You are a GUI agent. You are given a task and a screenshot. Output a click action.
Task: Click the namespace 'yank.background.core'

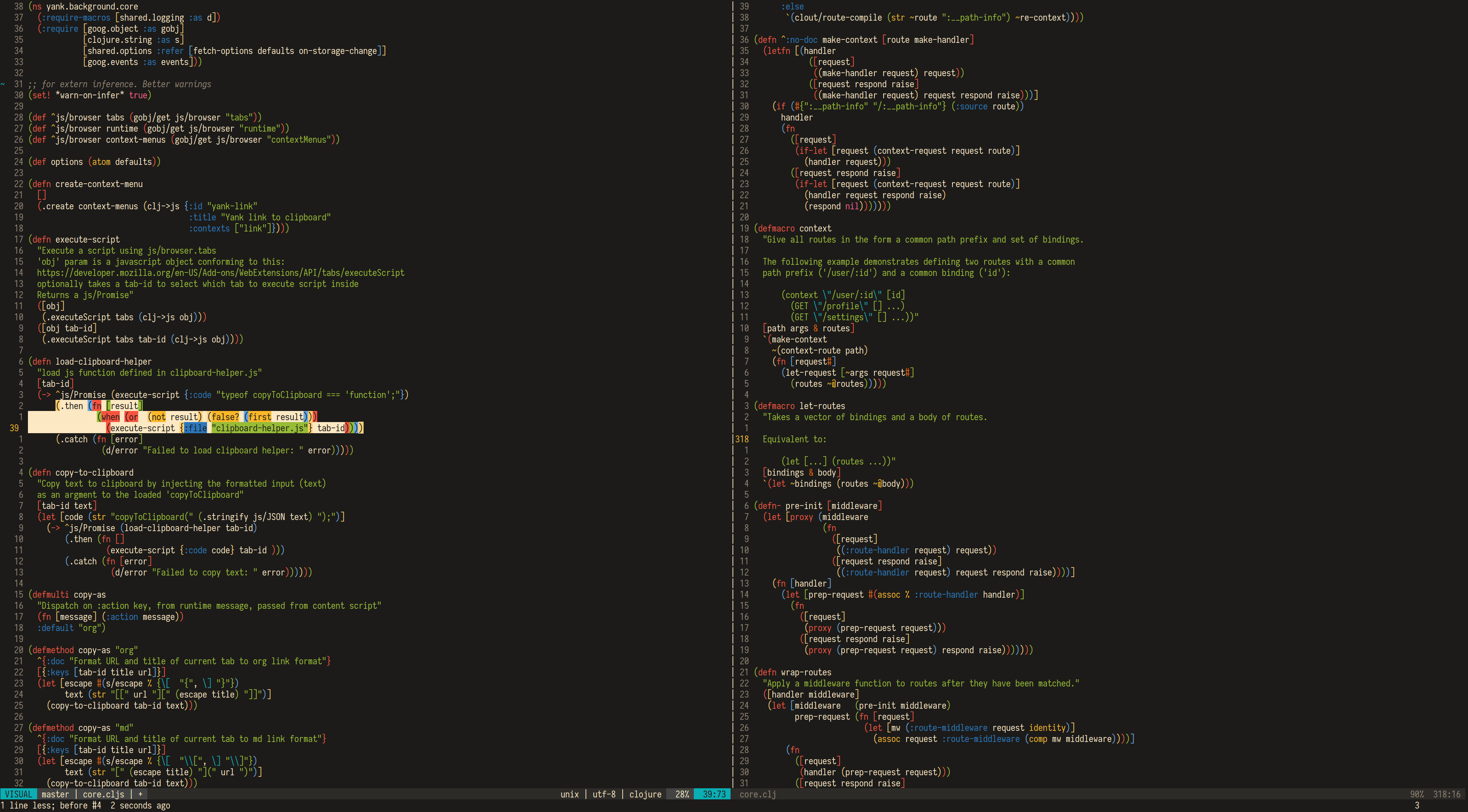92,7
